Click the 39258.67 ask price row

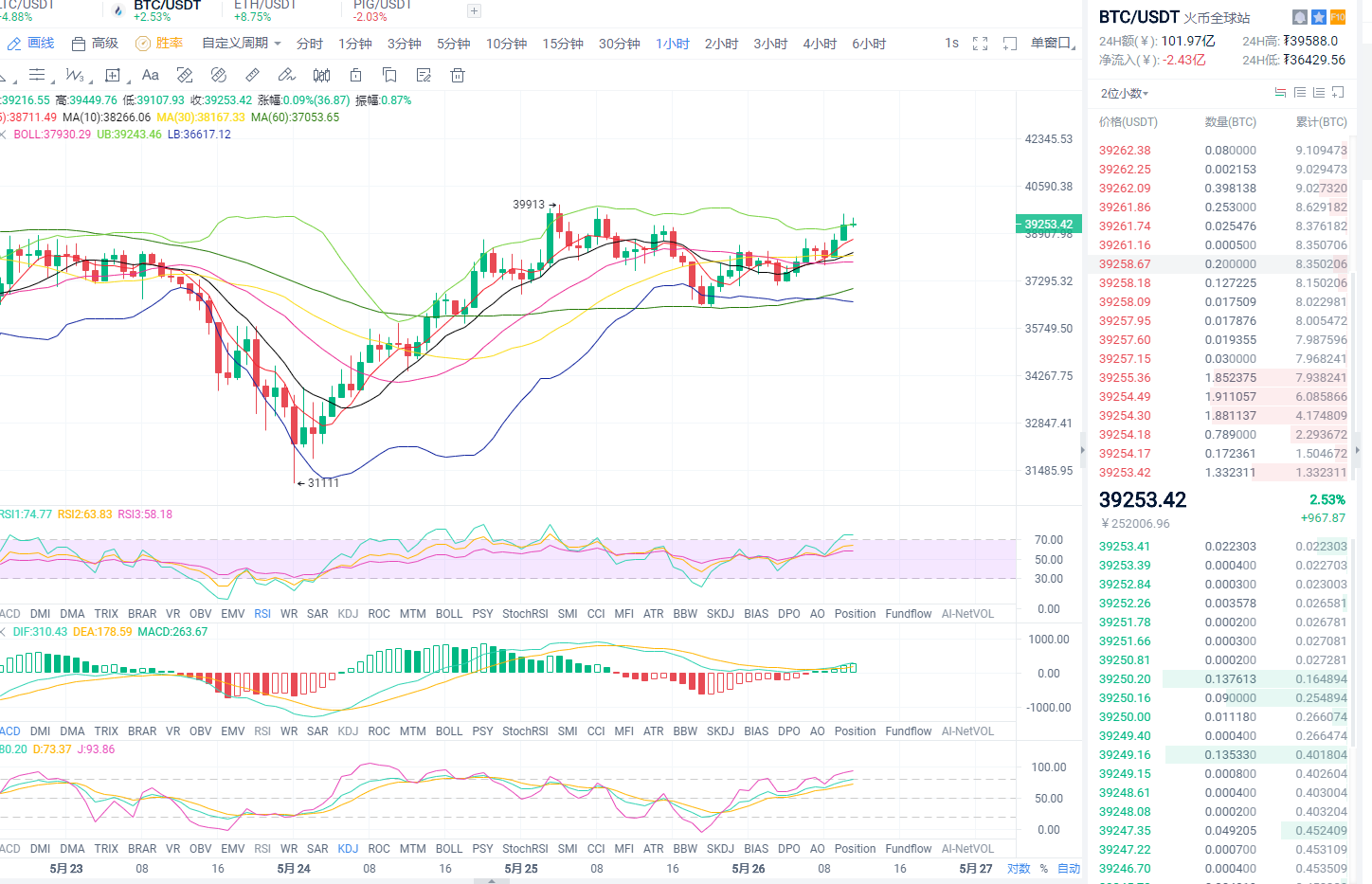click(1125, 264)
